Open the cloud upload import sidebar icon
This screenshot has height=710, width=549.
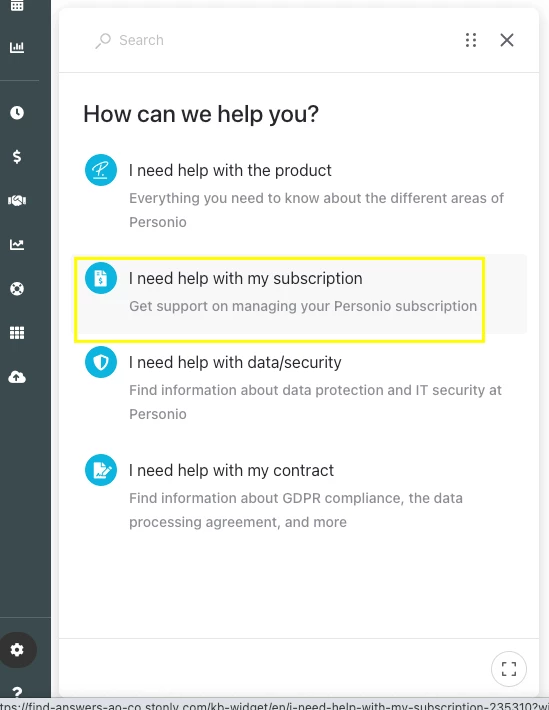17,377
